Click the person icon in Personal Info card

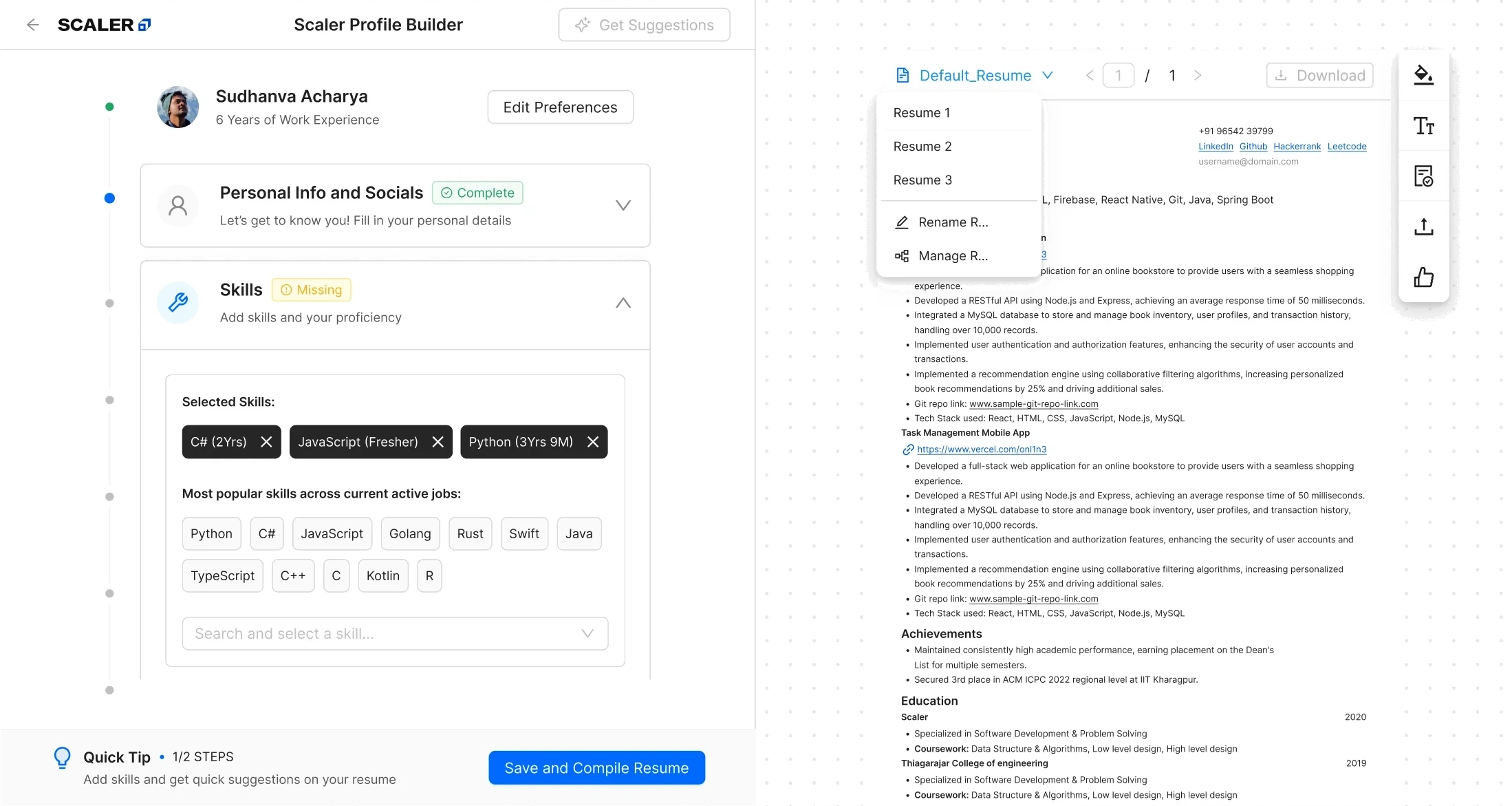[x=178, y=205]
